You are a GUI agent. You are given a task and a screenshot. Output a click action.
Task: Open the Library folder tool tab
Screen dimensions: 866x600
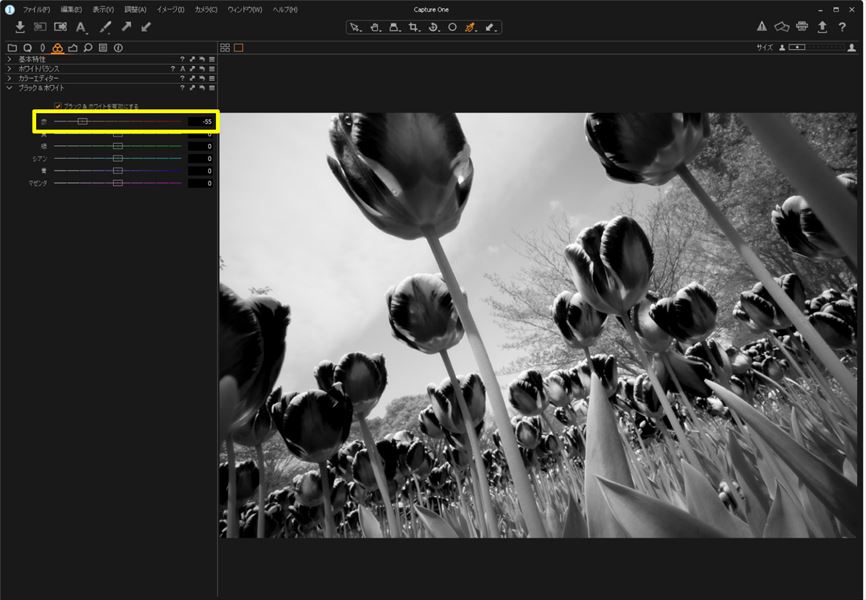pos(12,48)
